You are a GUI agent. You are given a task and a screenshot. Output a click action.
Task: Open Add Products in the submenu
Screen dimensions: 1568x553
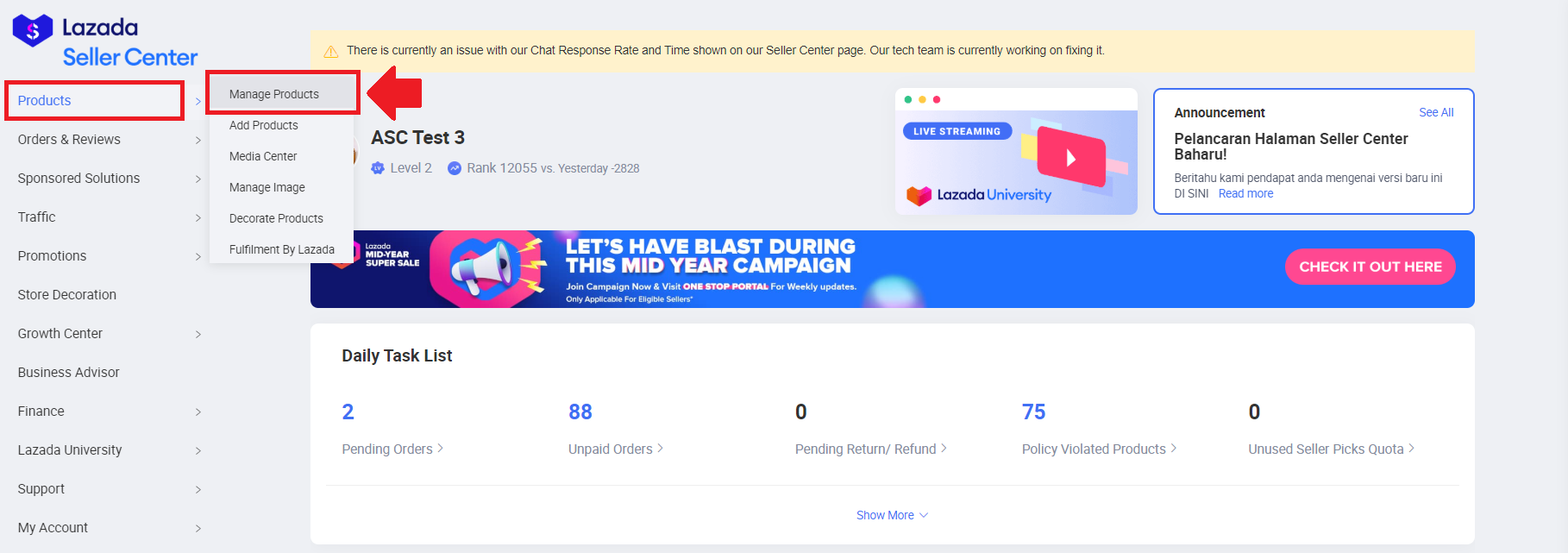(x=264, y=125)
